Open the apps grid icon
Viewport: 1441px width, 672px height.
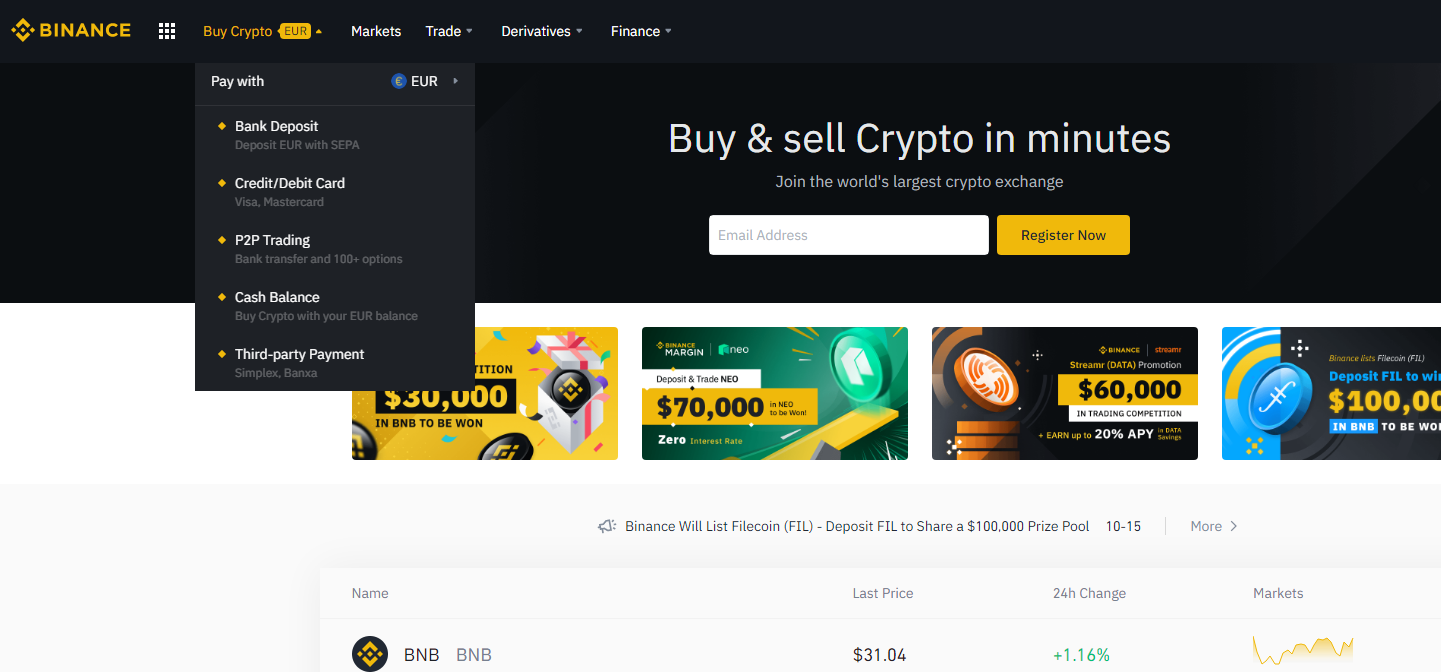coord(167,31)
